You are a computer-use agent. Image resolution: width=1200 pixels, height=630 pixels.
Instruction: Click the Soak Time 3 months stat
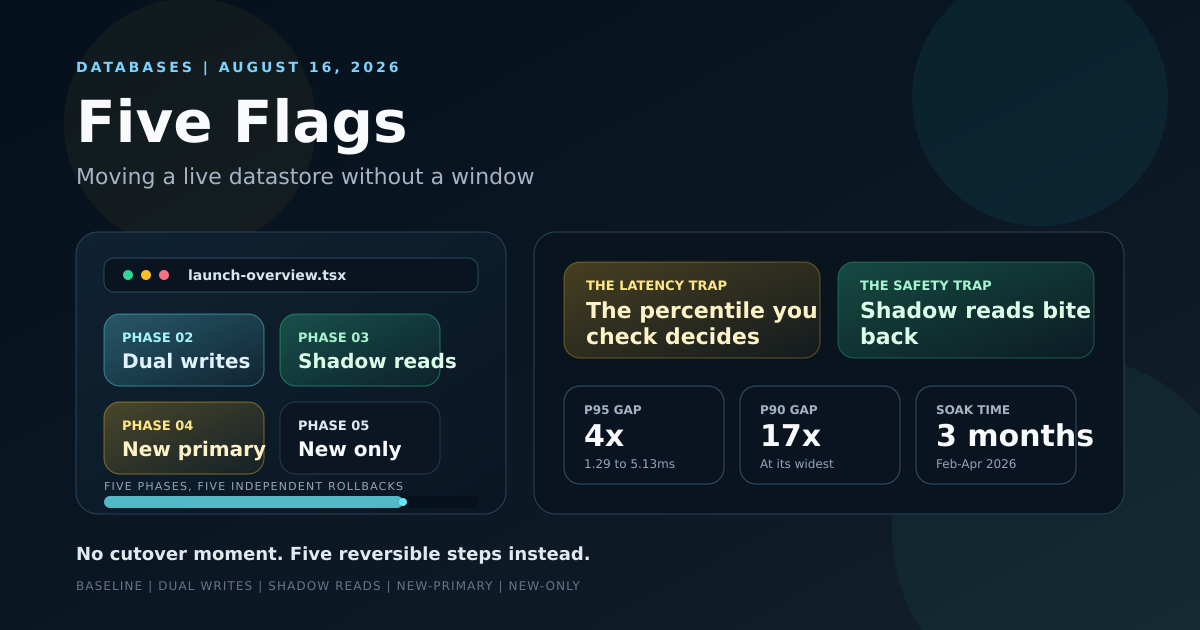point(996,435)
